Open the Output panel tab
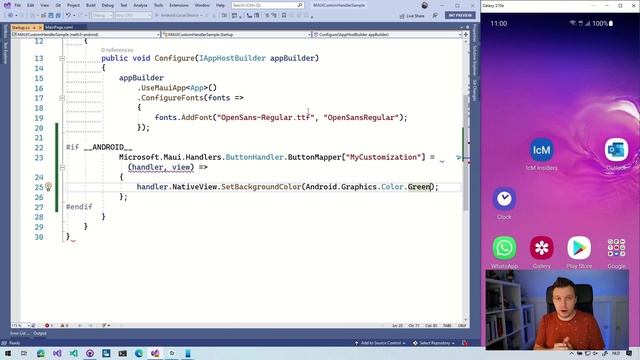The image size is (640, 360). (40, 333)
